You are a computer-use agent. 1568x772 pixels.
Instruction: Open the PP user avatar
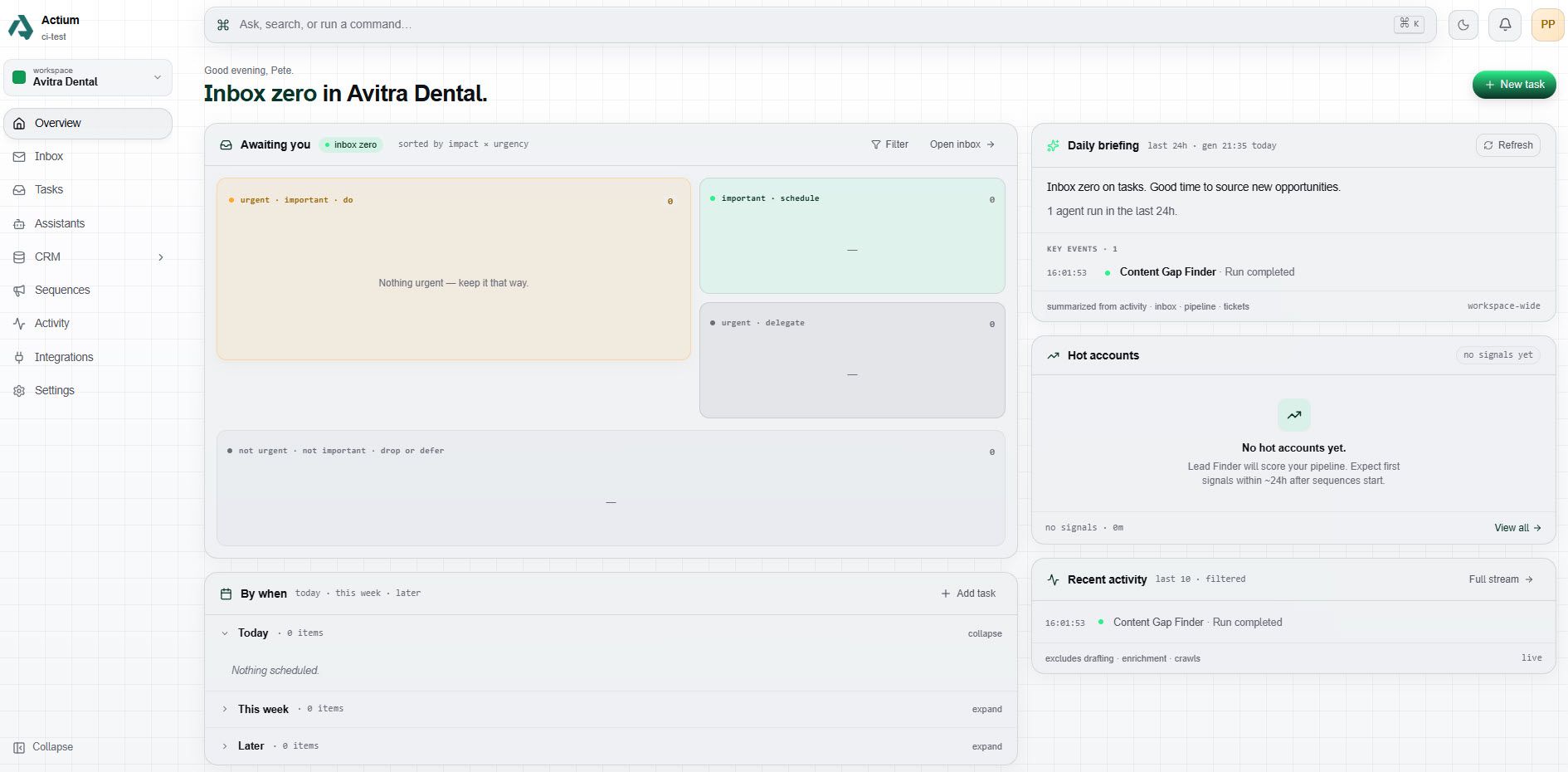pos(1547,25)
